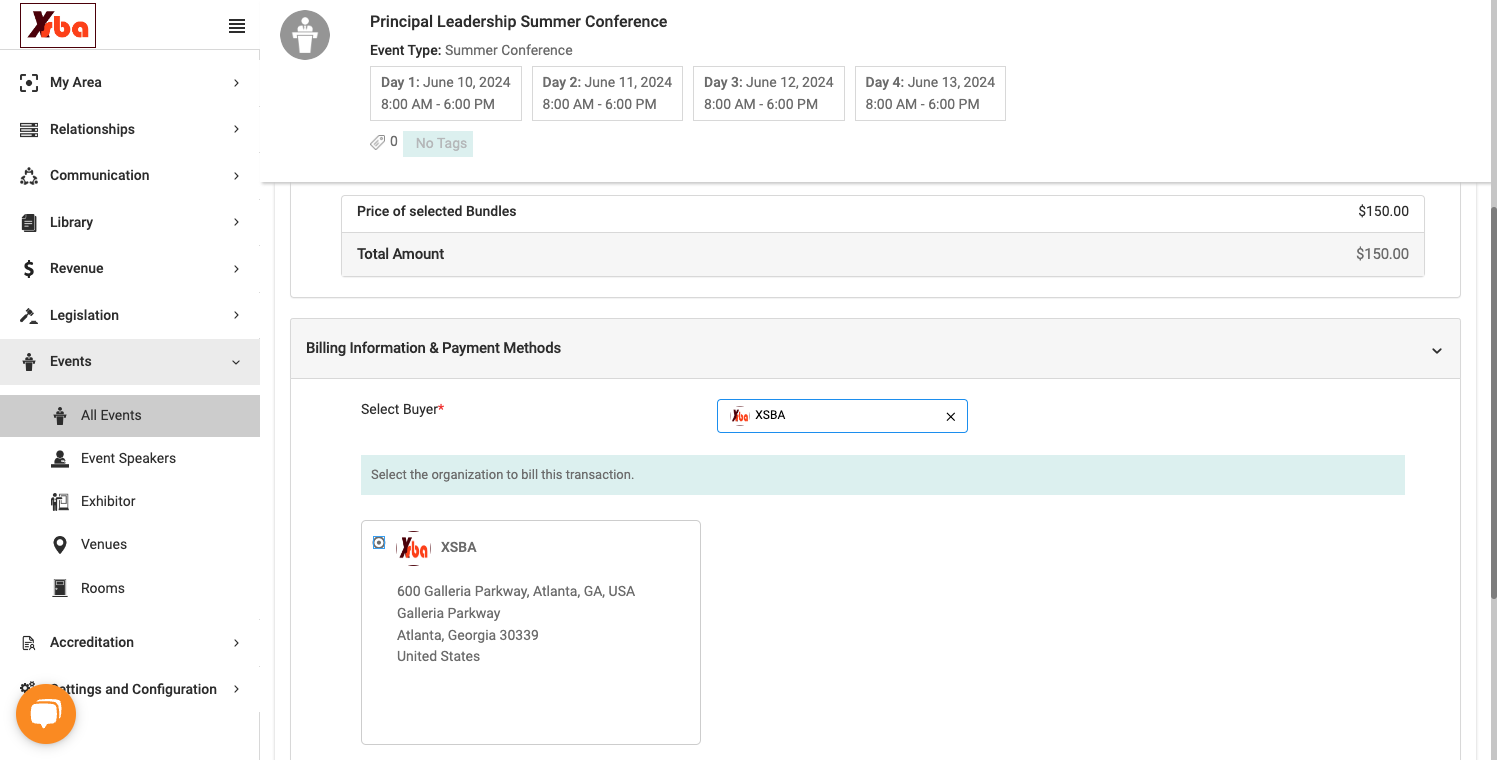Expand the Accreditation menu chevron
Screen dimensions: 1497x760
[236, 643]
